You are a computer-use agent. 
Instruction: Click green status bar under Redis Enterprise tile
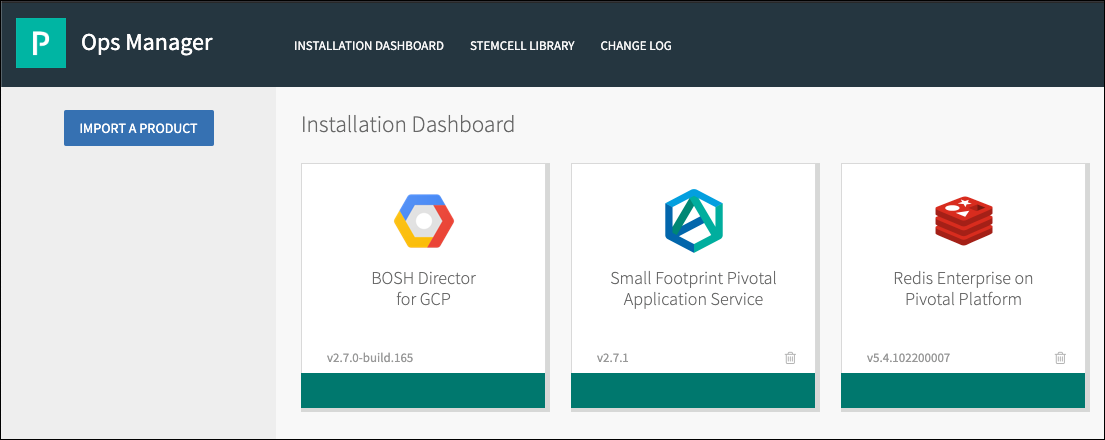click(x=963, y=390)
